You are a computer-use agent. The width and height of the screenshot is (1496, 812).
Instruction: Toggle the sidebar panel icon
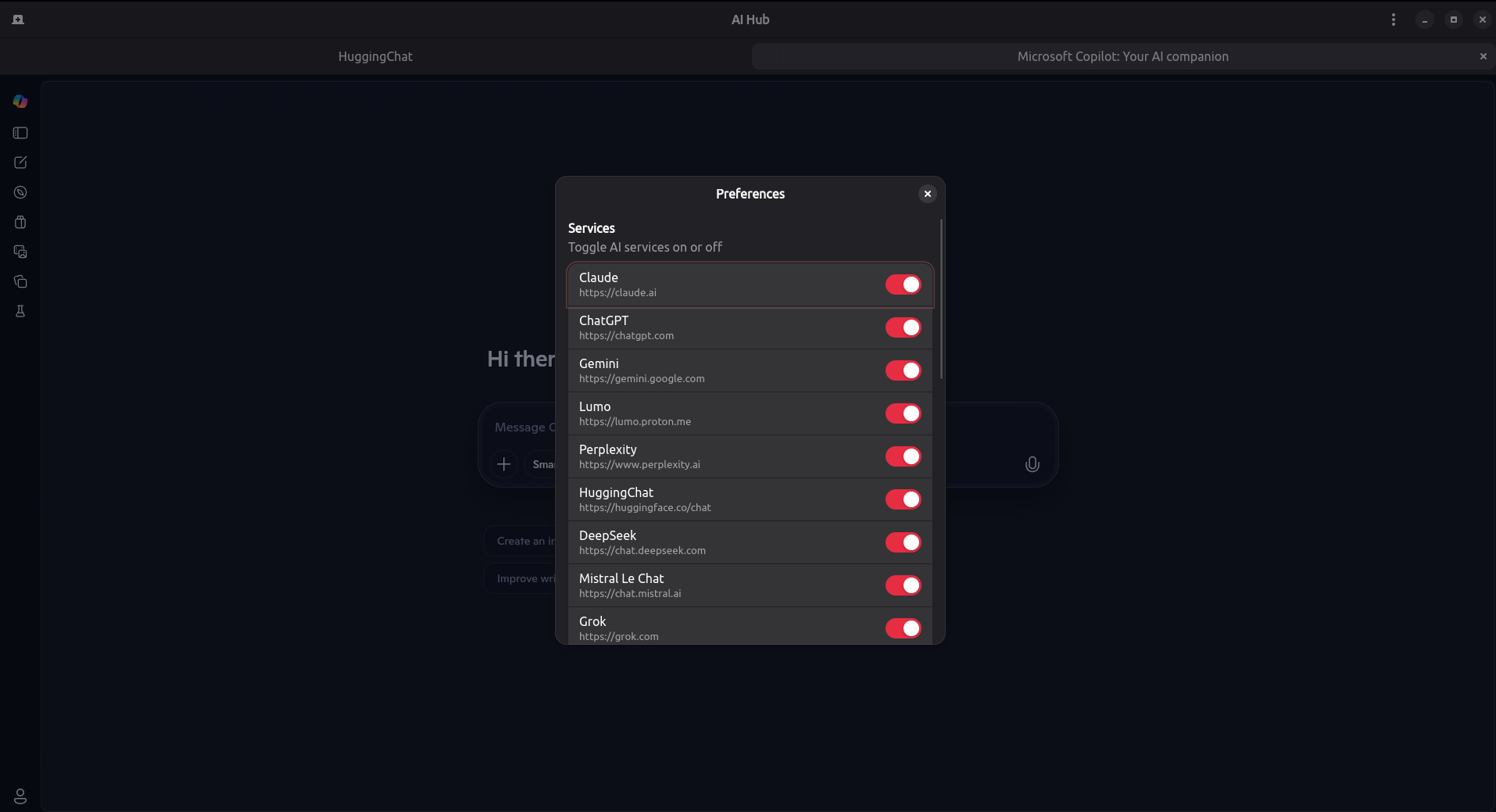[x=20, y=133]
